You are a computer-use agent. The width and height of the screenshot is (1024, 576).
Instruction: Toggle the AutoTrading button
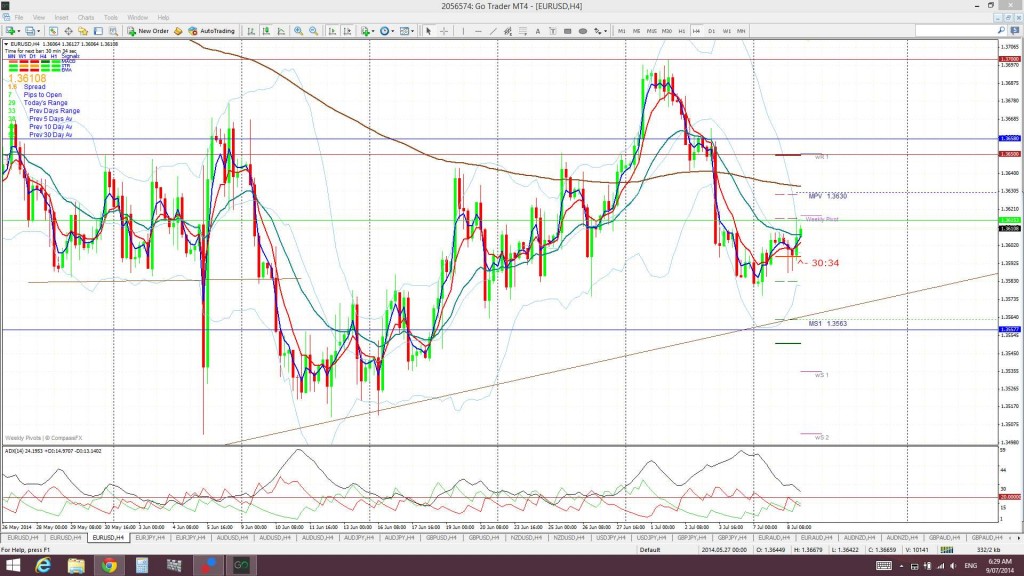[x=212, y=31]
